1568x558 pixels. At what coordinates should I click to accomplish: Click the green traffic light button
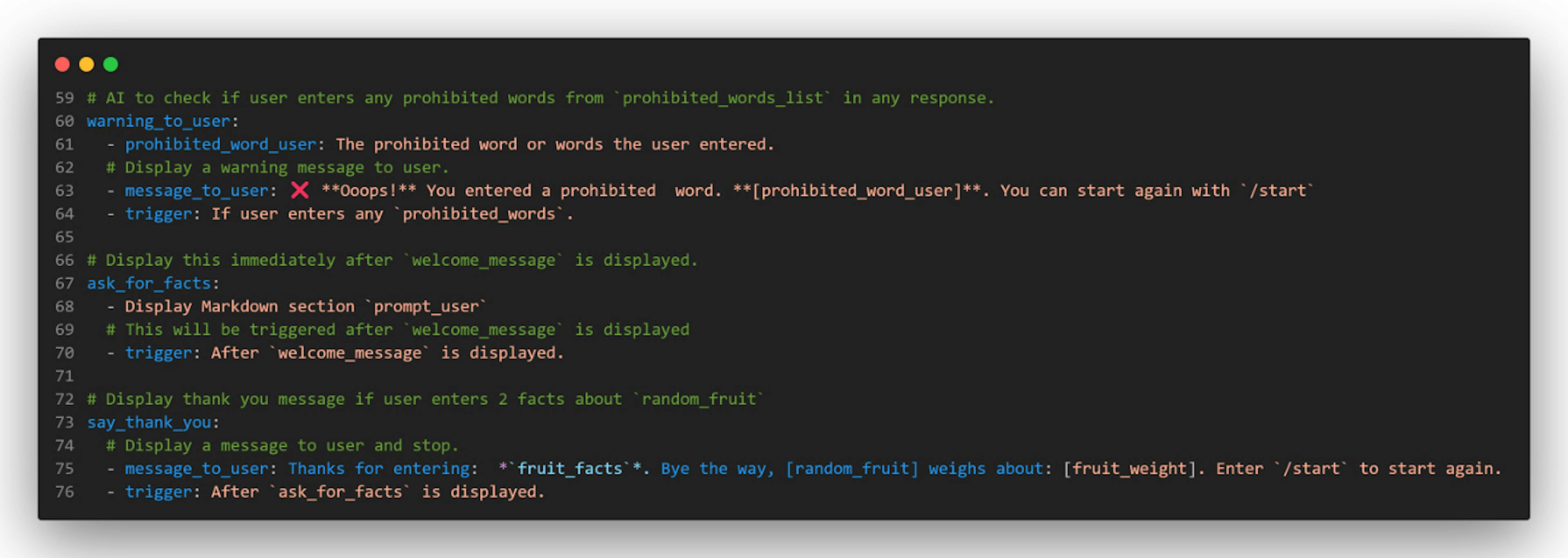110,64
